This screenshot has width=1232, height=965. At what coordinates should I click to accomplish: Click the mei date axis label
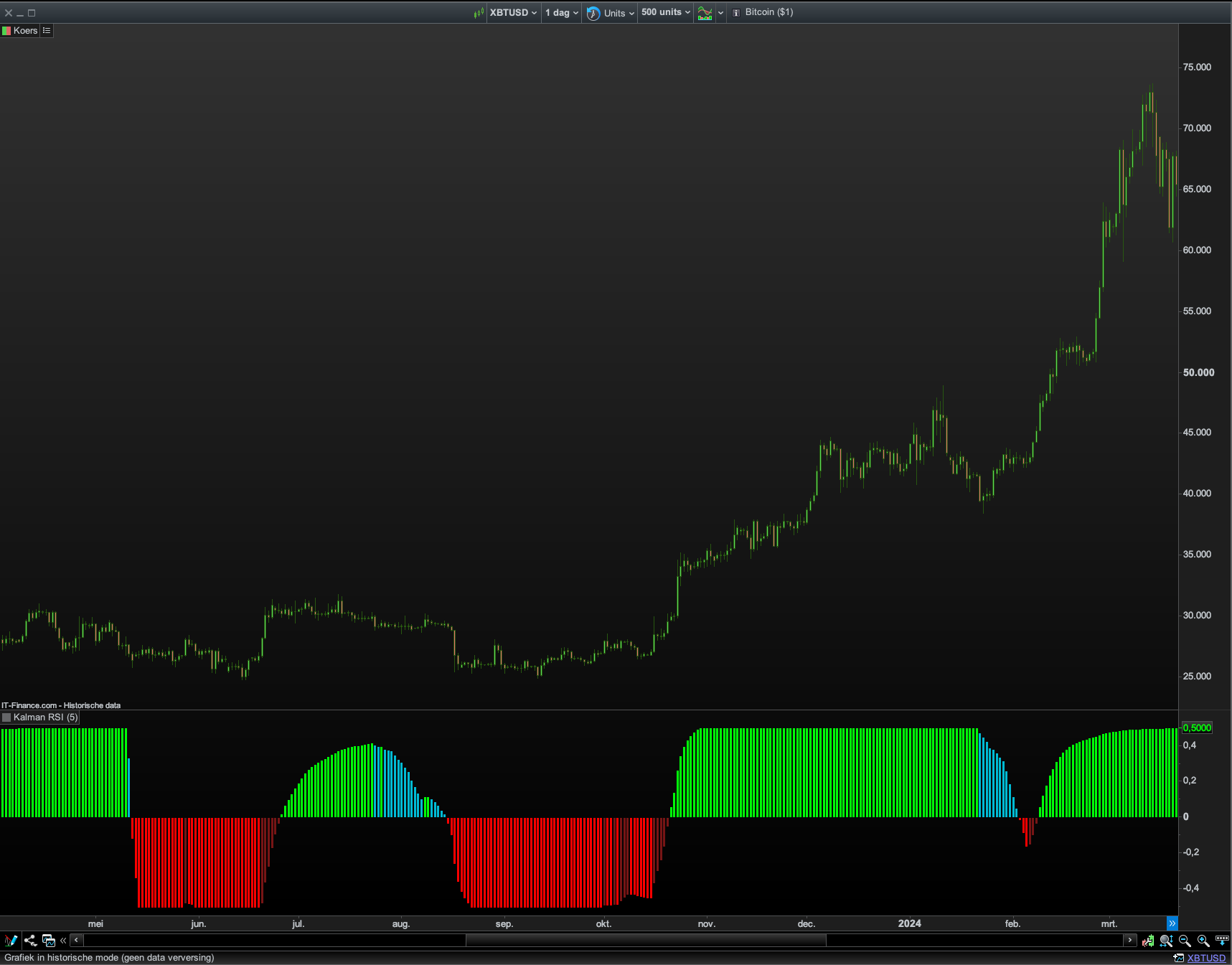(95, 924)
